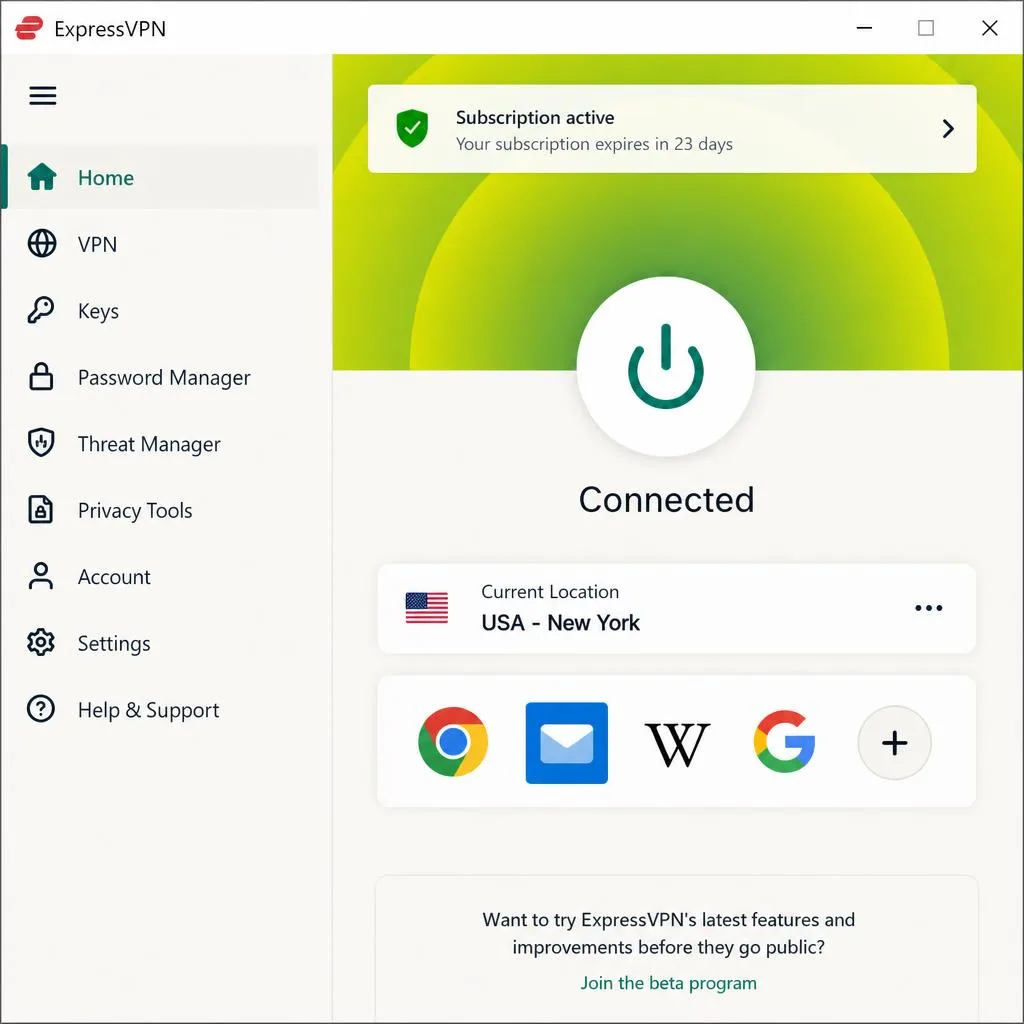Click 'Your subscription expires in 23 days' text
This screenshot has width=1024, height=1024.
(x=594, y=144)
